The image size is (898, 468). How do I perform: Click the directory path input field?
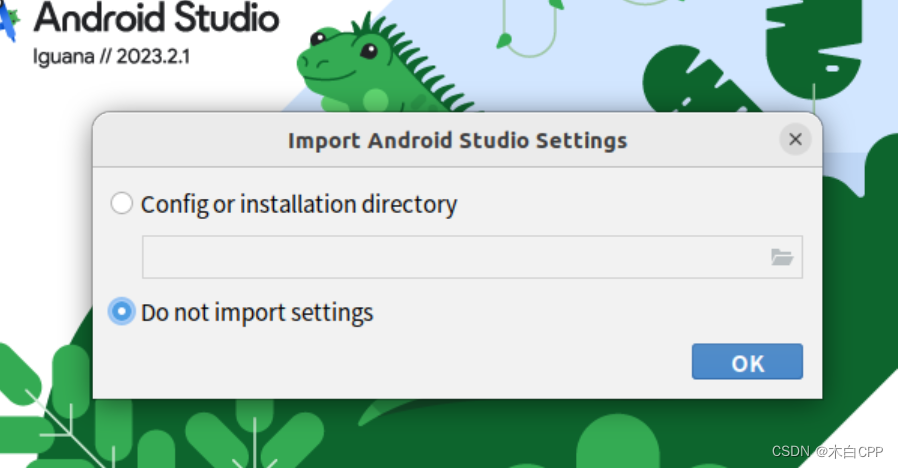tap(472, 257)
